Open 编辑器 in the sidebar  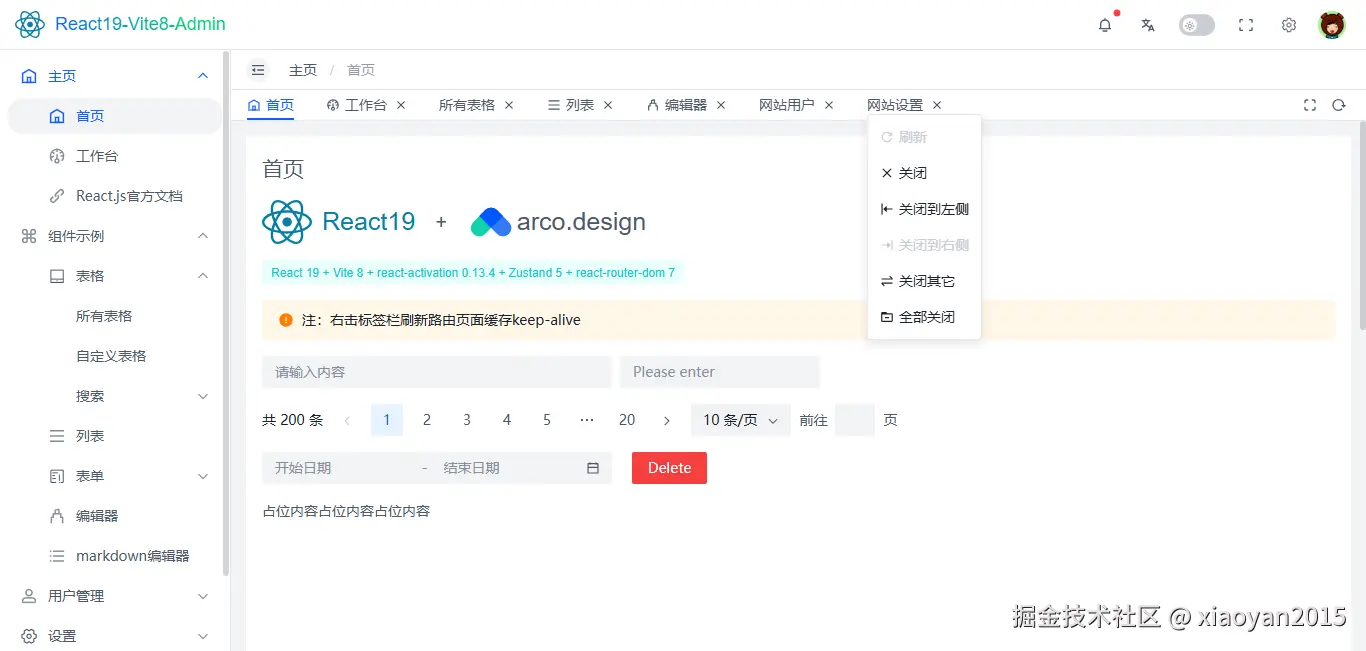point(115,516)
